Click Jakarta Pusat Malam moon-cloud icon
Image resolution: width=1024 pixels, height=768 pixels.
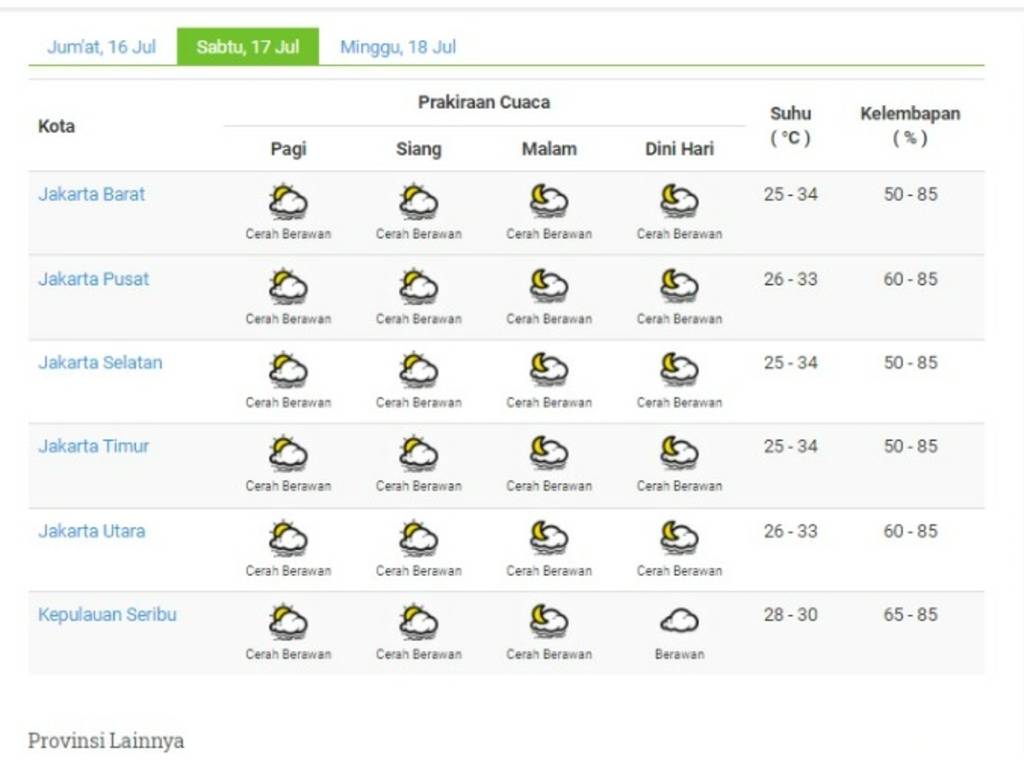pyautogui.click(x=549, y=286)
